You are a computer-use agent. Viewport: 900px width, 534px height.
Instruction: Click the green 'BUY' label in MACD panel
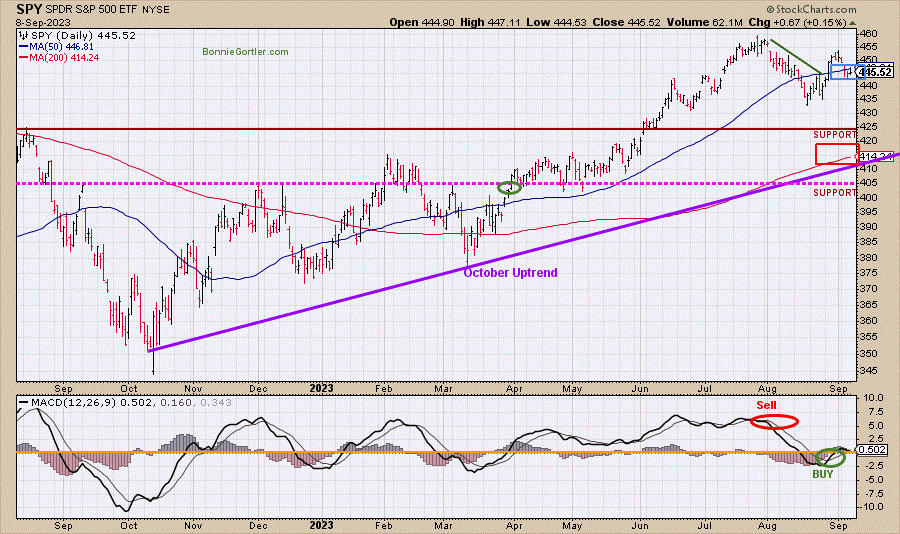pos(823,474)
